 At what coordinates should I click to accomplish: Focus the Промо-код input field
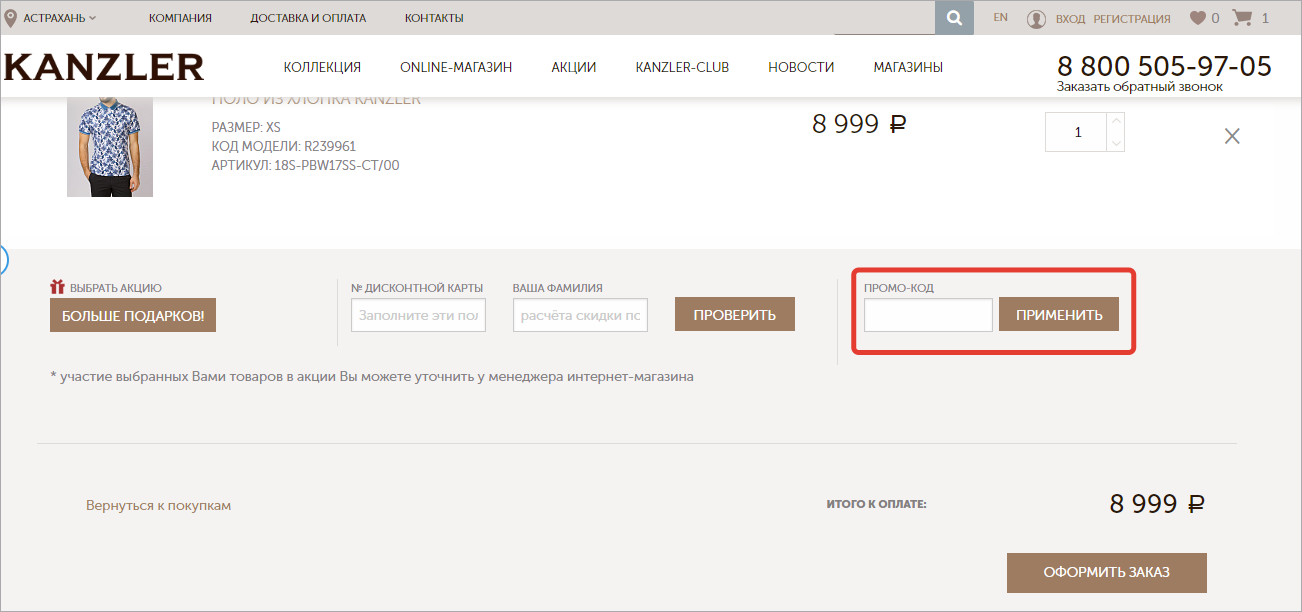pyautogui.click(x=928, y=315)
